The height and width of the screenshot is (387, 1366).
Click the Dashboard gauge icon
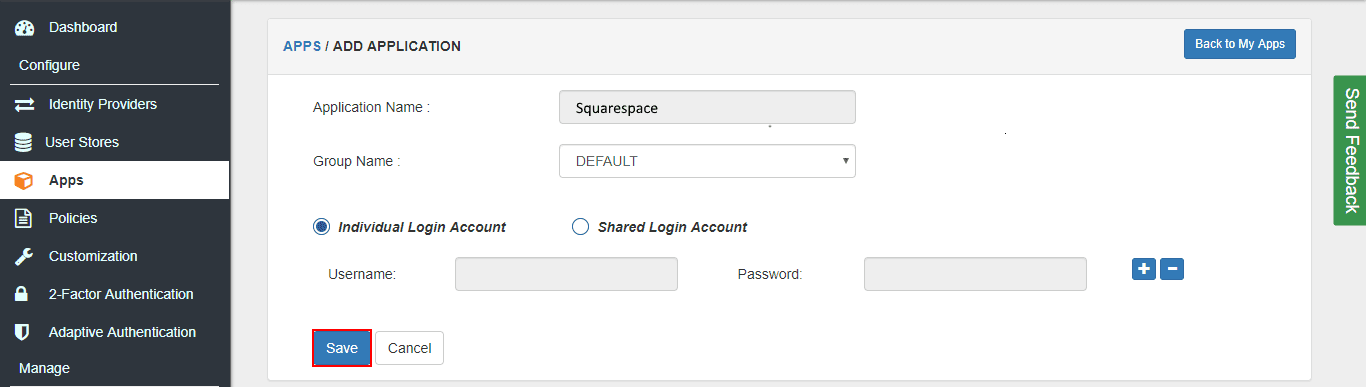(25, 28)
